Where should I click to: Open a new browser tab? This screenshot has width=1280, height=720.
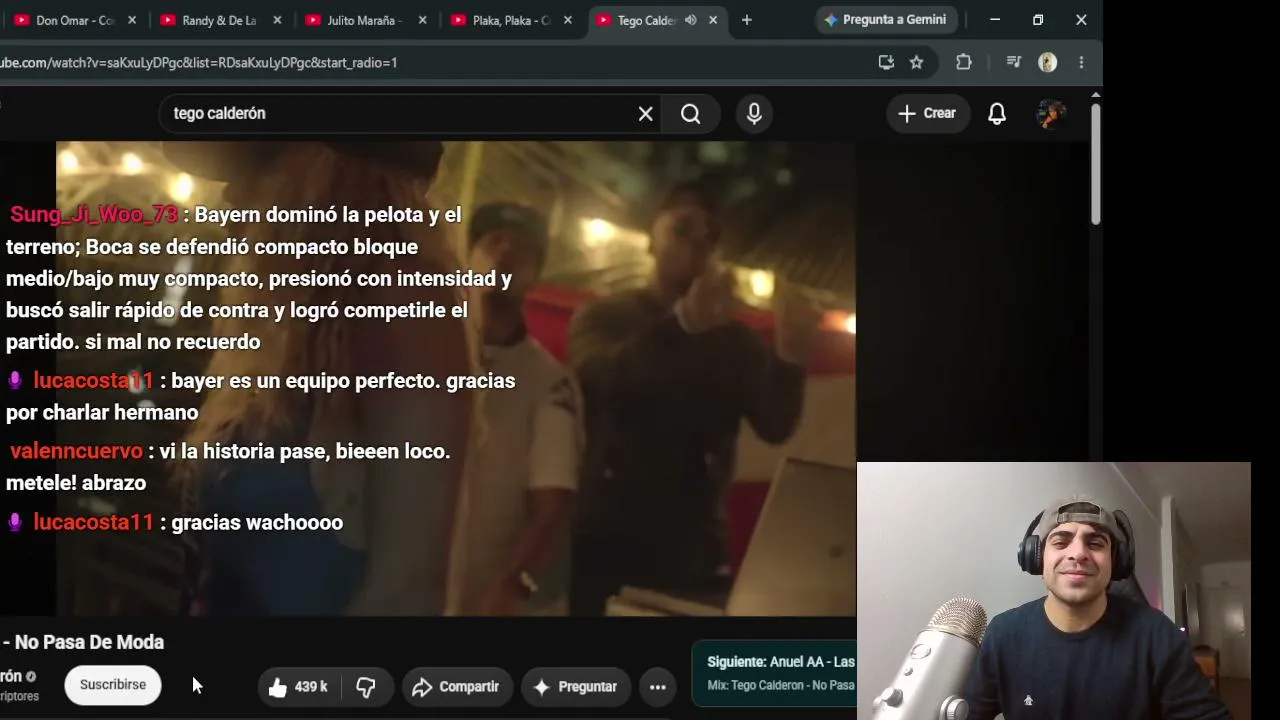pos(747,20)
